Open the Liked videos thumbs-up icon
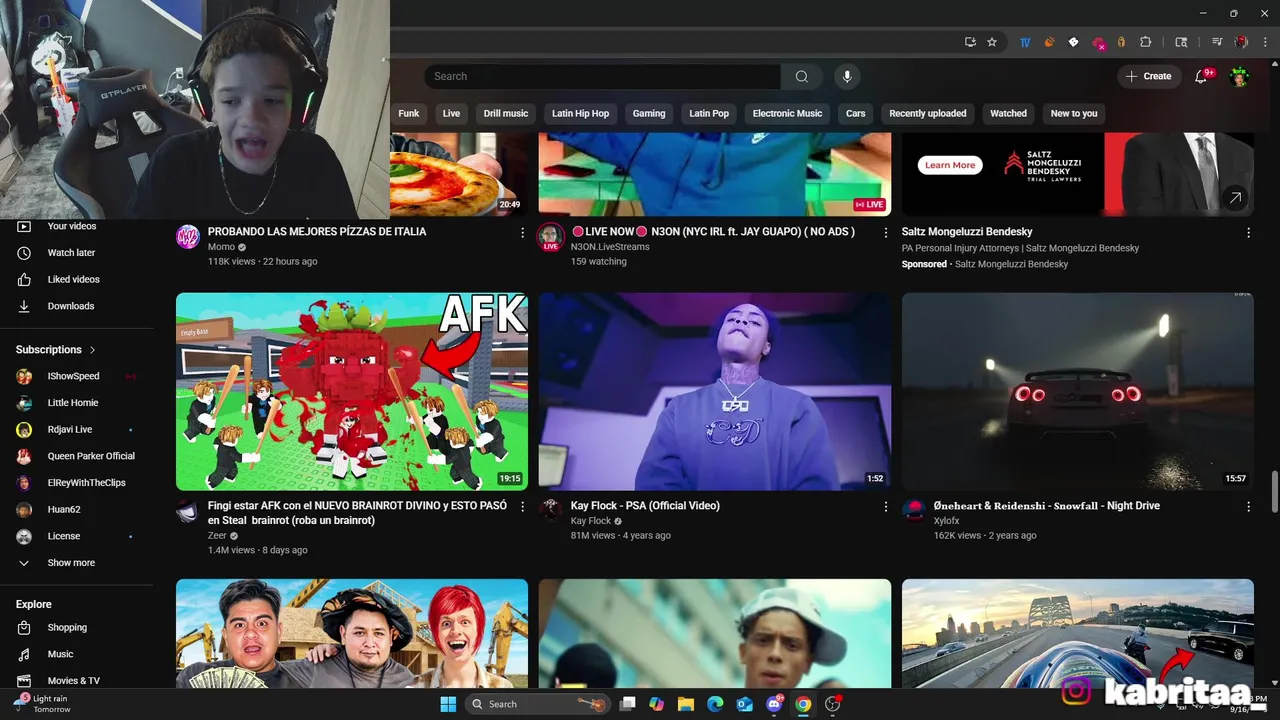Screen dimensions: 1280x720 coord(24,280)
